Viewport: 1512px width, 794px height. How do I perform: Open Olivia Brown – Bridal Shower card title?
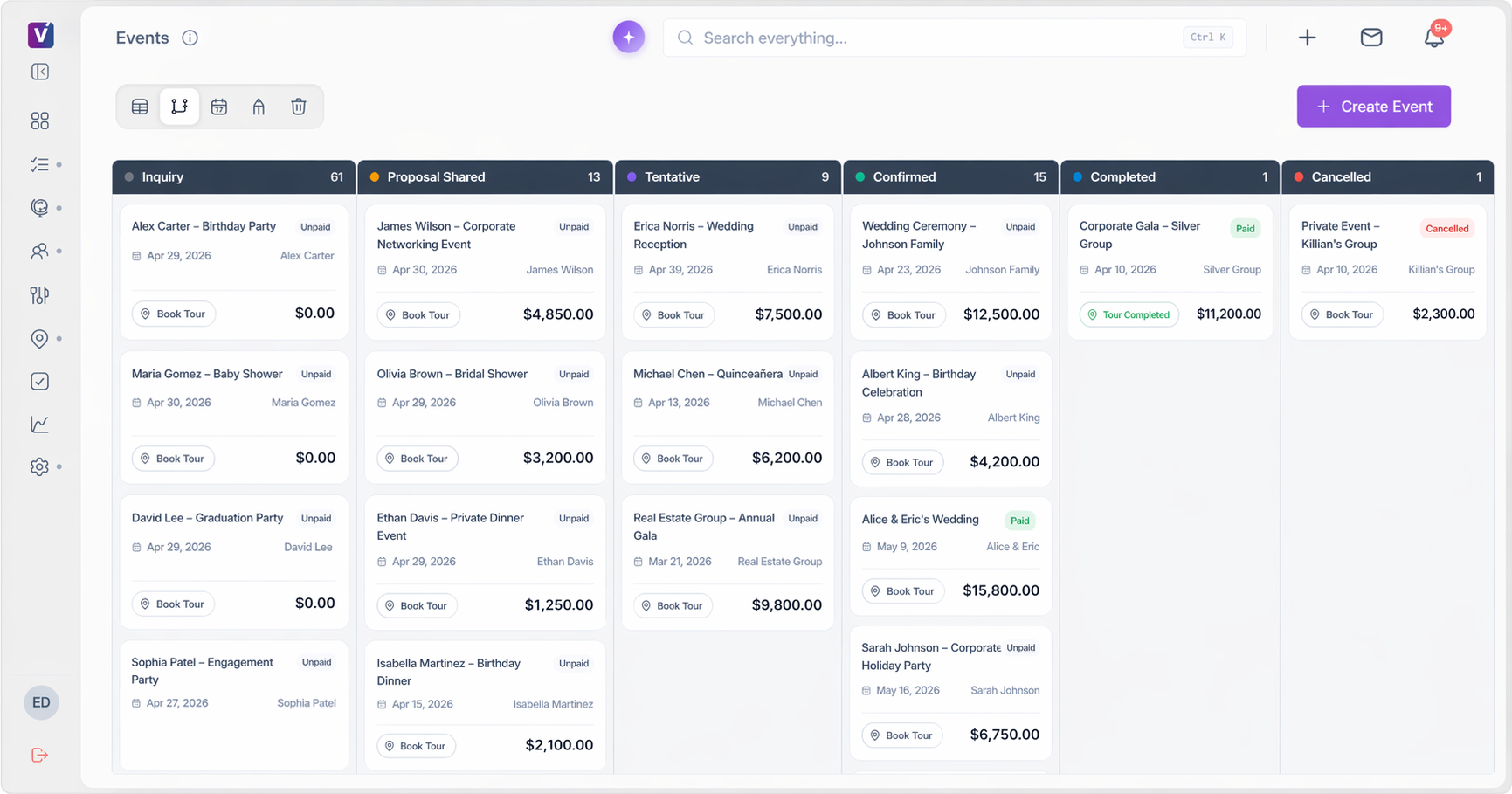tap(452, 374)
